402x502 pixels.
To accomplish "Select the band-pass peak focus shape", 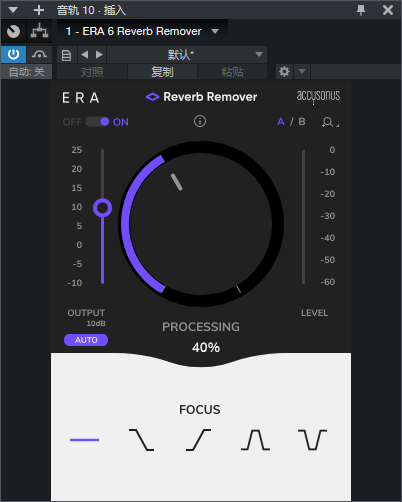I will click(255, 440).
